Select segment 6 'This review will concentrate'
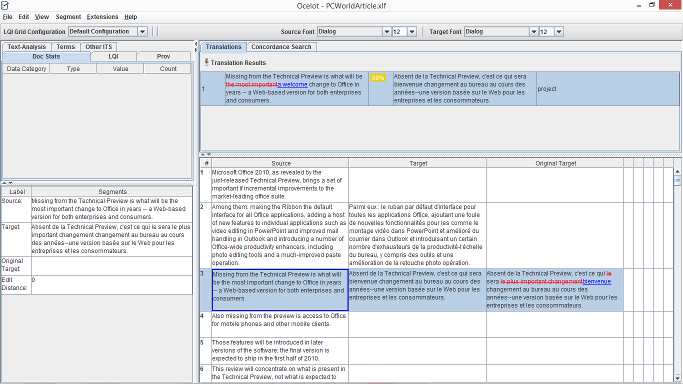This screenshot has height=384, width=683. [280, 373]
